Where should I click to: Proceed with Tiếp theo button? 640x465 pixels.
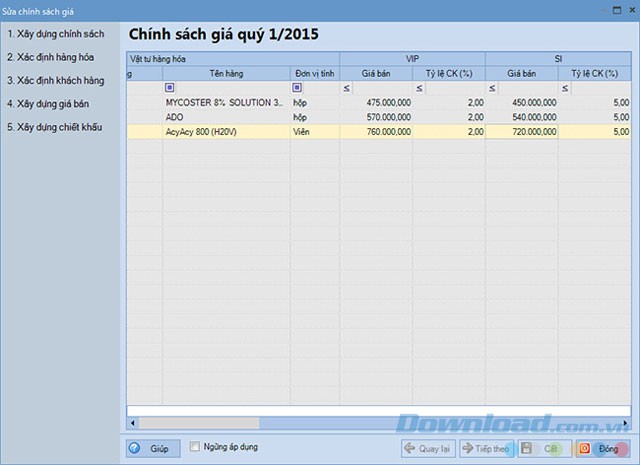pyautogui.click(x=486, y=449)
